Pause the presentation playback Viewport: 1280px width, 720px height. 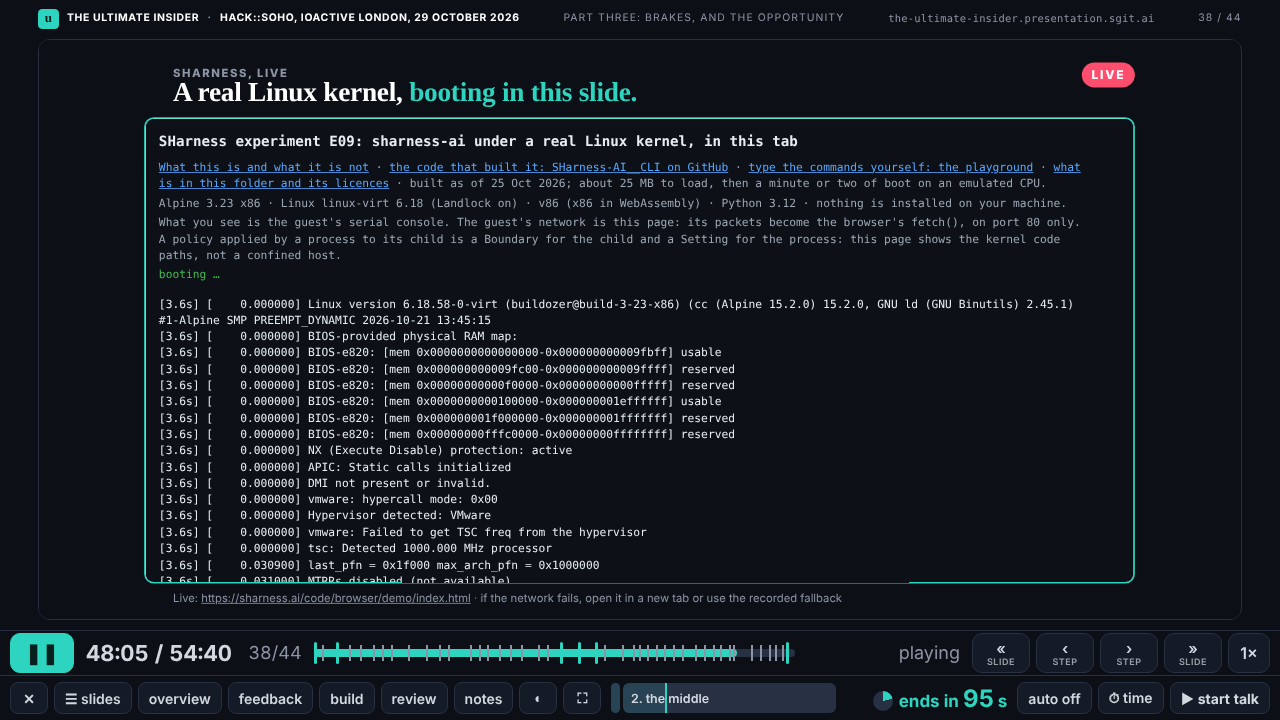42,653
